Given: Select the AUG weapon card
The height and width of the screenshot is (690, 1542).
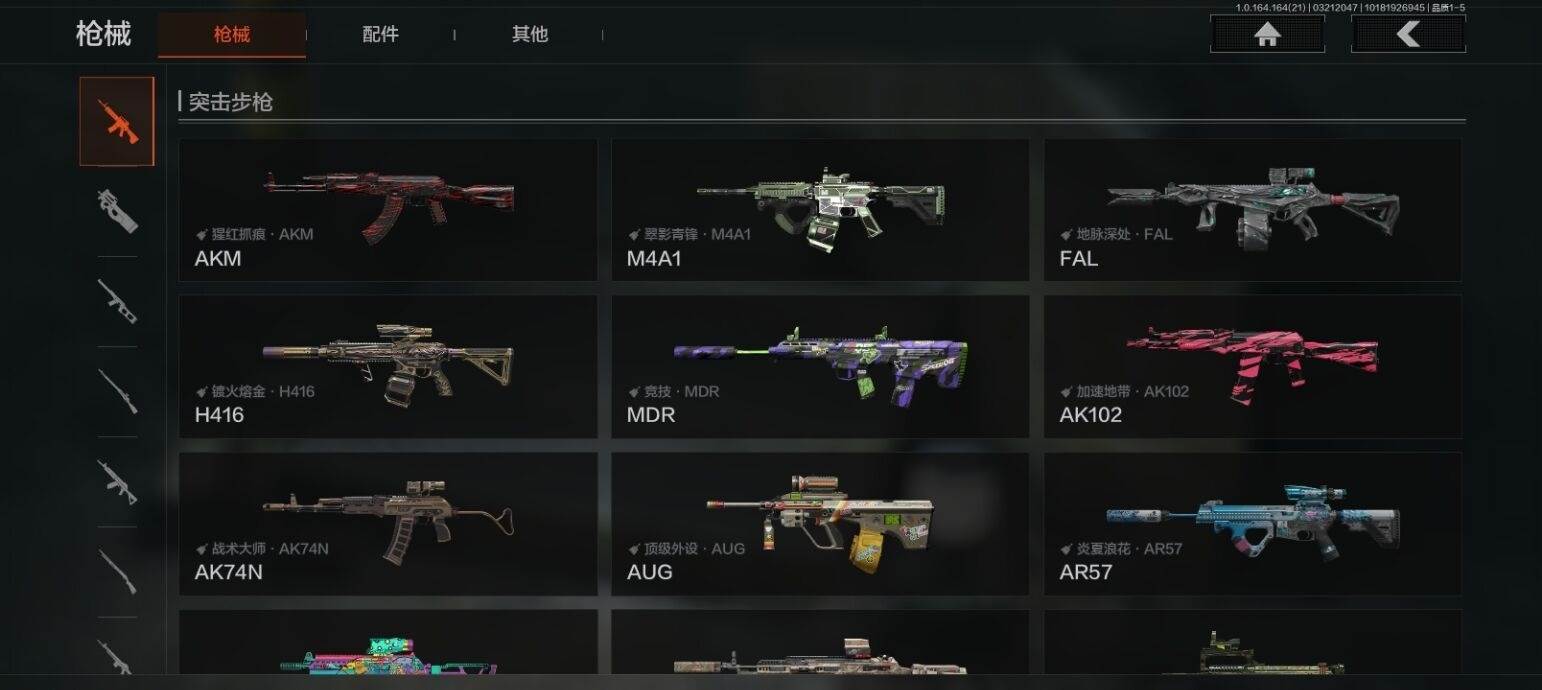Looking at the screenshot, I should 820,524.
